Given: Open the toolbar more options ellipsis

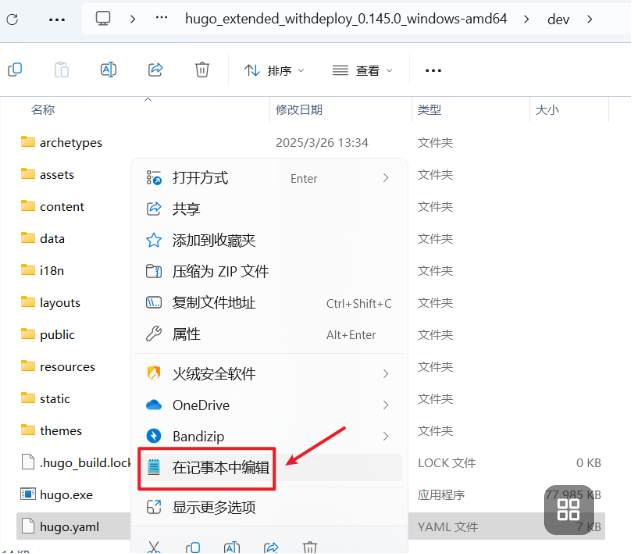Looking at the screenshot, I should pos(433,71).
